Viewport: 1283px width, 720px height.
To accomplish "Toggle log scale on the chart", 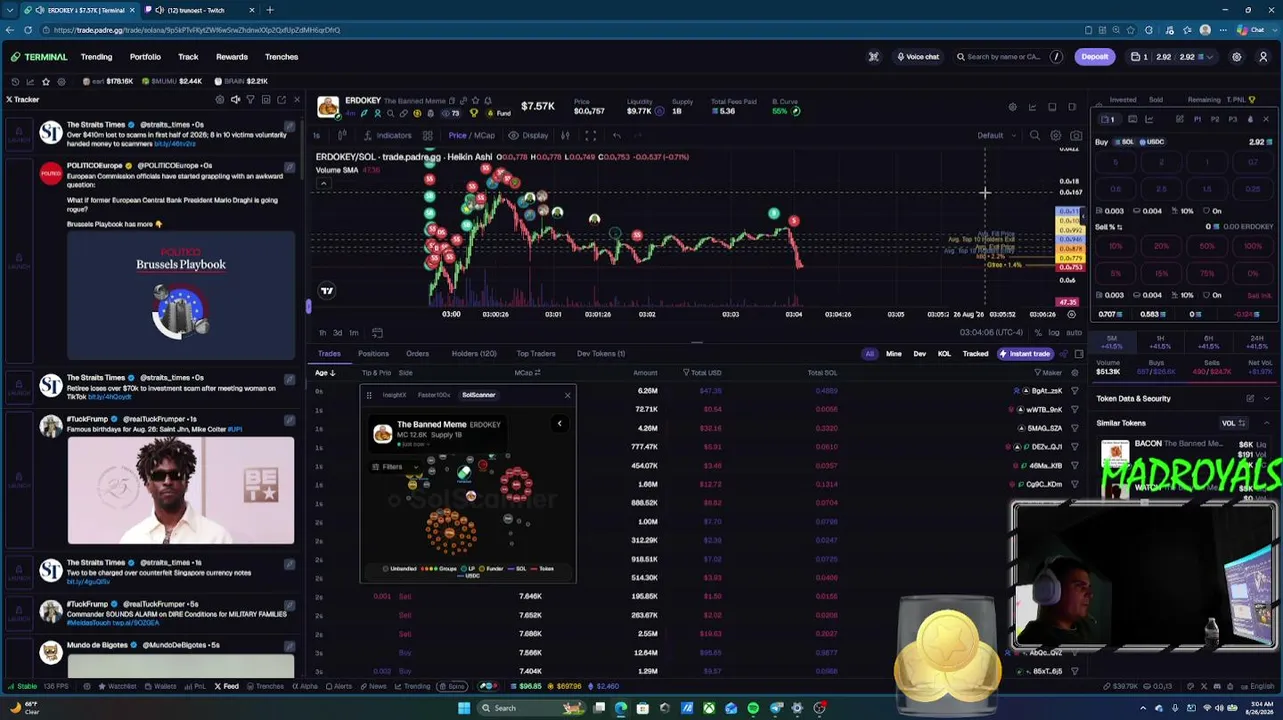I will point(1054,333).
